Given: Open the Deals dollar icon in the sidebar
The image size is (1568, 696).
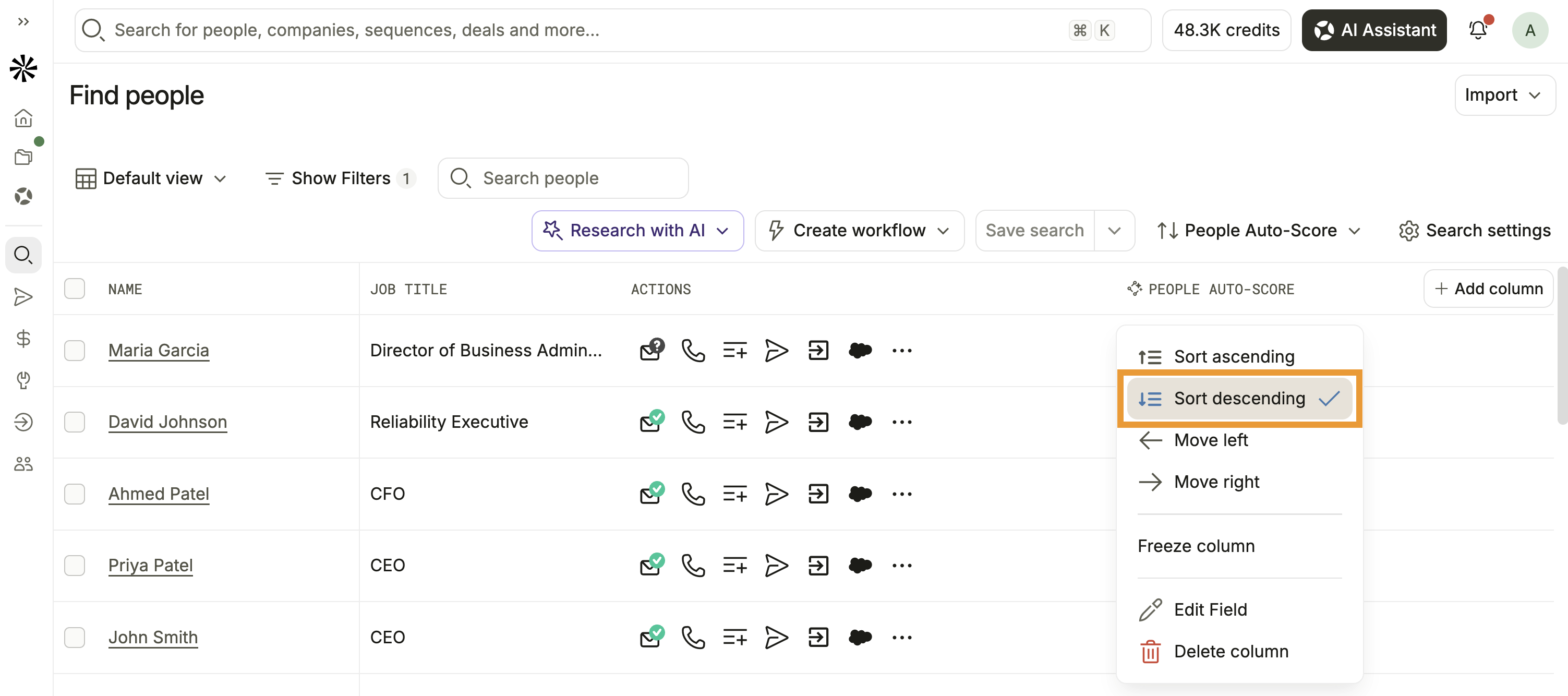Looking at the screenshot, I should coord(23,339).
